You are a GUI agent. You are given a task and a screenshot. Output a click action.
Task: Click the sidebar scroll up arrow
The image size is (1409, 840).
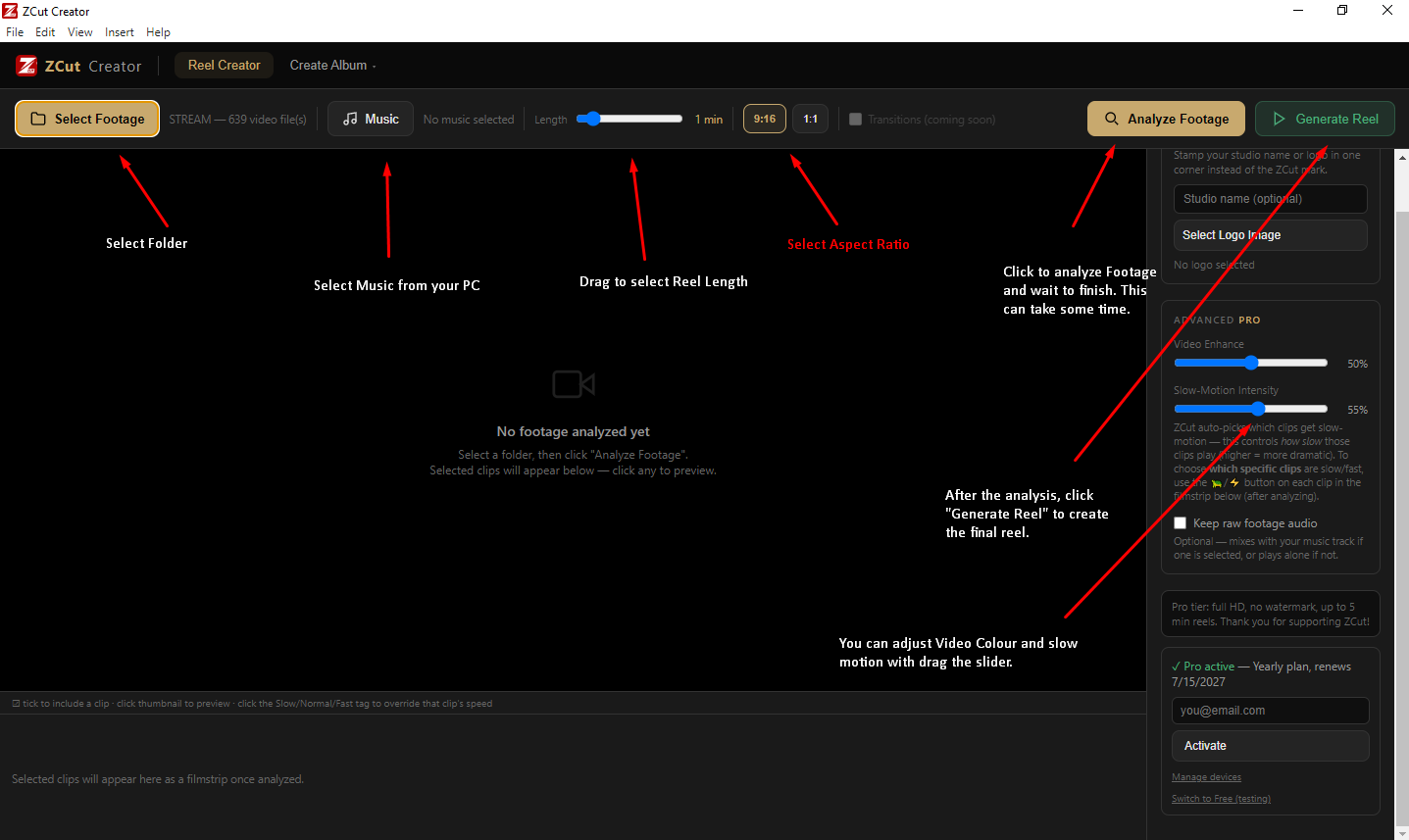tap(1402, 156)
